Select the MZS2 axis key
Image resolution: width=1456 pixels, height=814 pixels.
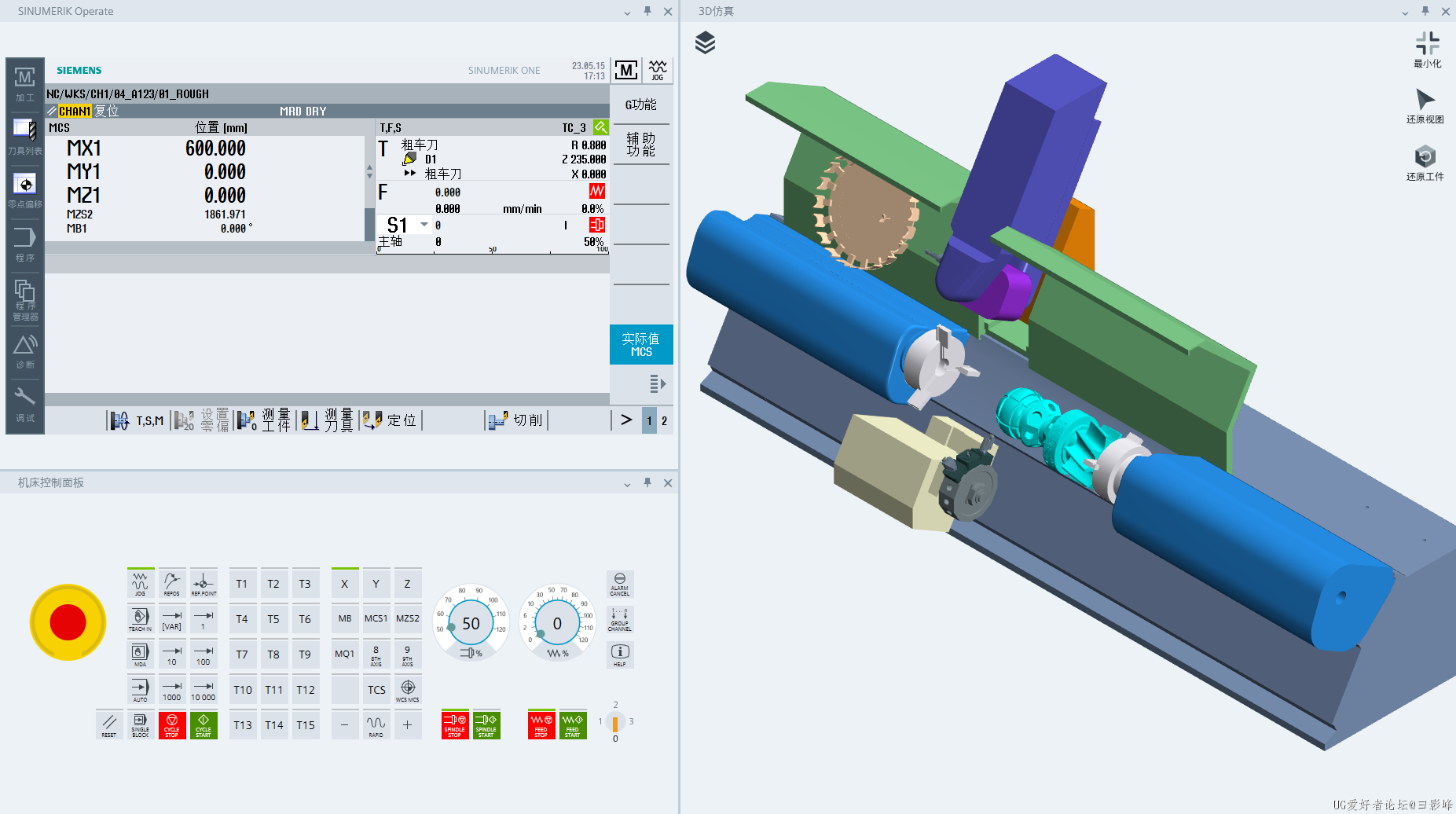408,619
